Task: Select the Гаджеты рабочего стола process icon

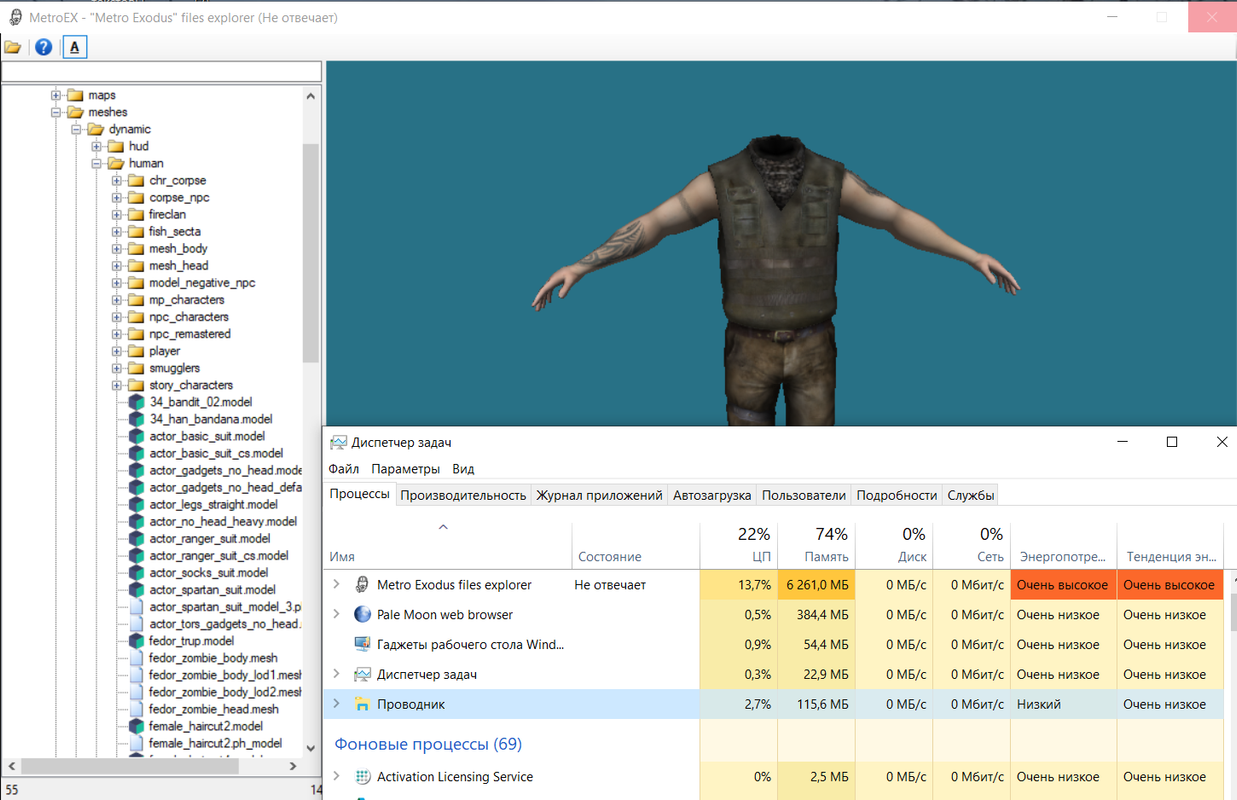Action: click(363, 644)
